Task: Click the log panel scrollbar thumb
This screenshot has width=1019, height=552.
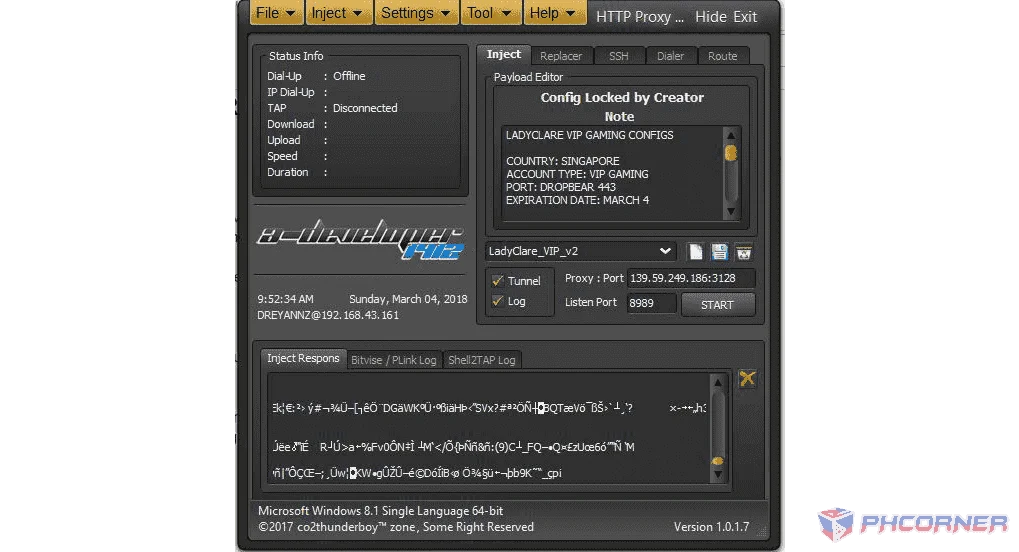Action: [x=718, y=460]
